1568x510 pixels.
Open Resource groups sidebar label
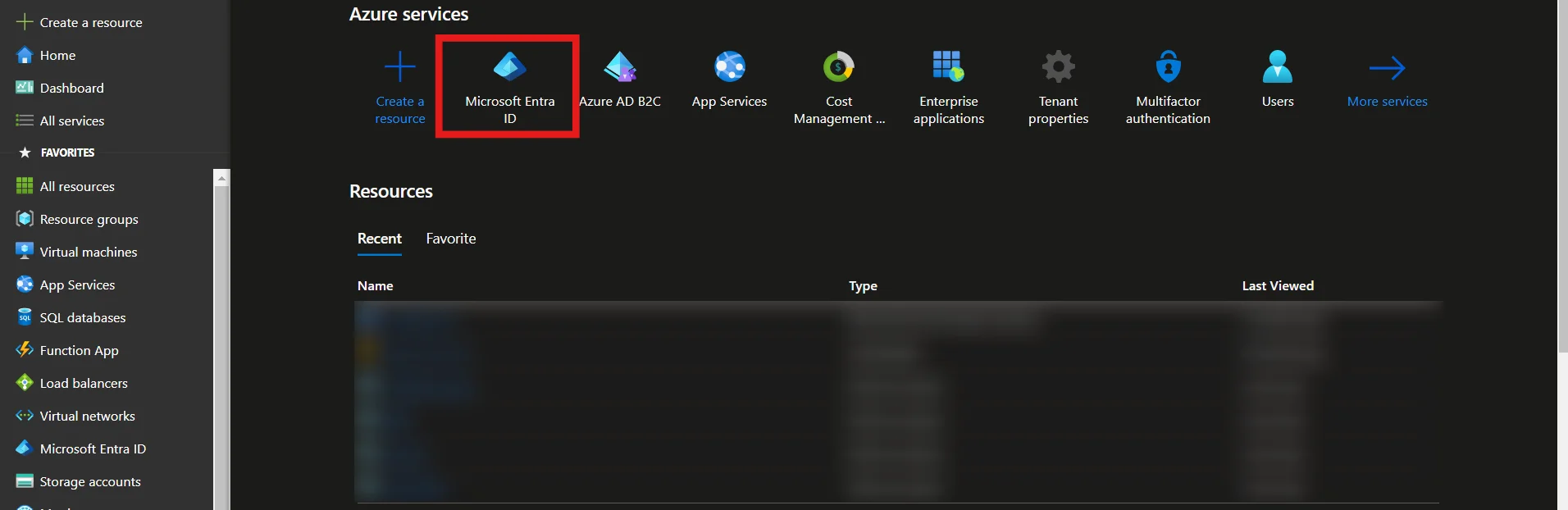point(89,219)
